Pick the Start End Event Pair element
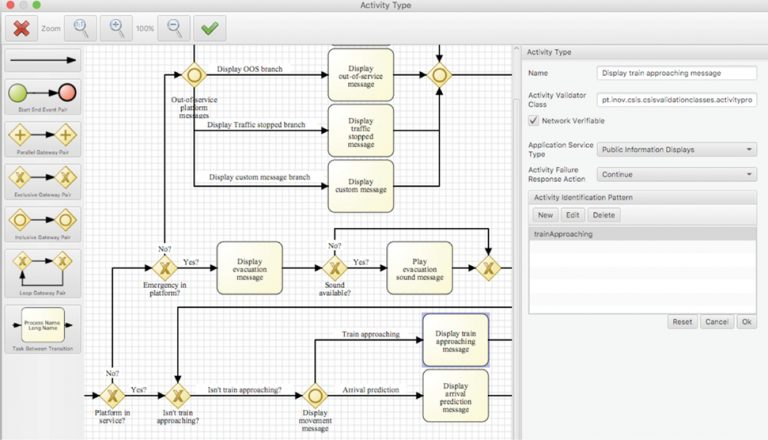 [x=42, y=95]
